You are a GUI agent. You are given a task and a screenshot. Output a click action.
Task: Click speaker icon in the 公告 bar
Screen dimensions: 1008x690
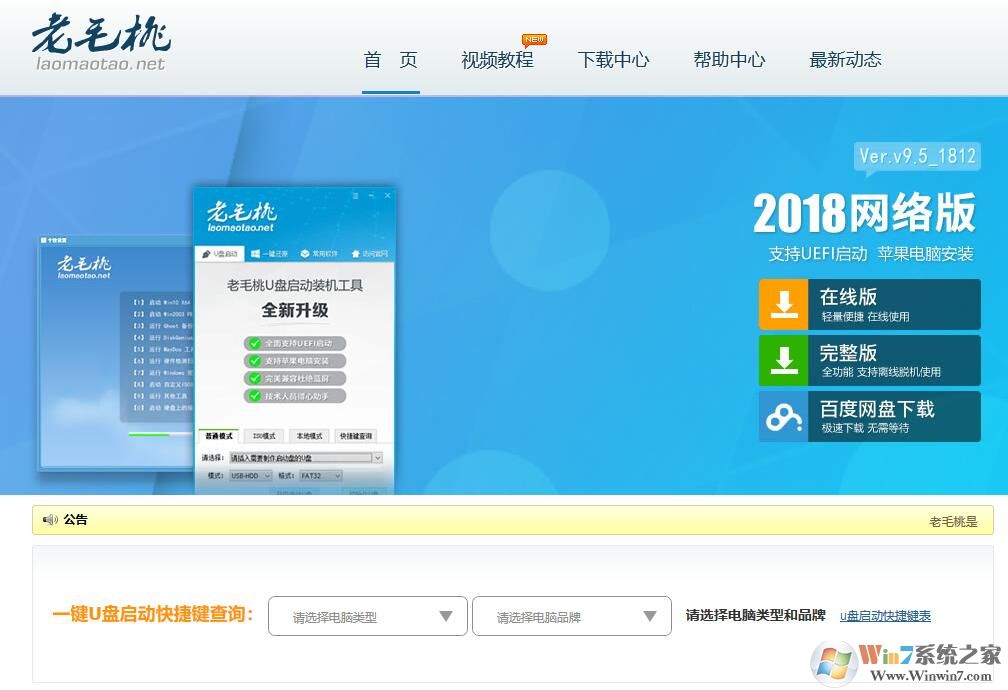click(51, 519)
